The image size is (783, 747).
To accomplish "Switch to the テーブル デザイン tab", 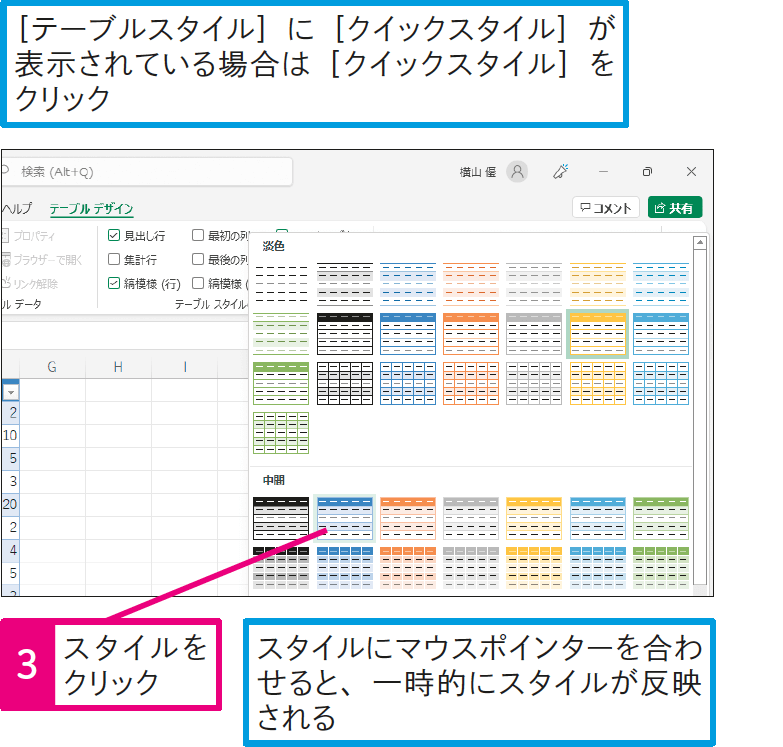I will click(x=91, y=208).
